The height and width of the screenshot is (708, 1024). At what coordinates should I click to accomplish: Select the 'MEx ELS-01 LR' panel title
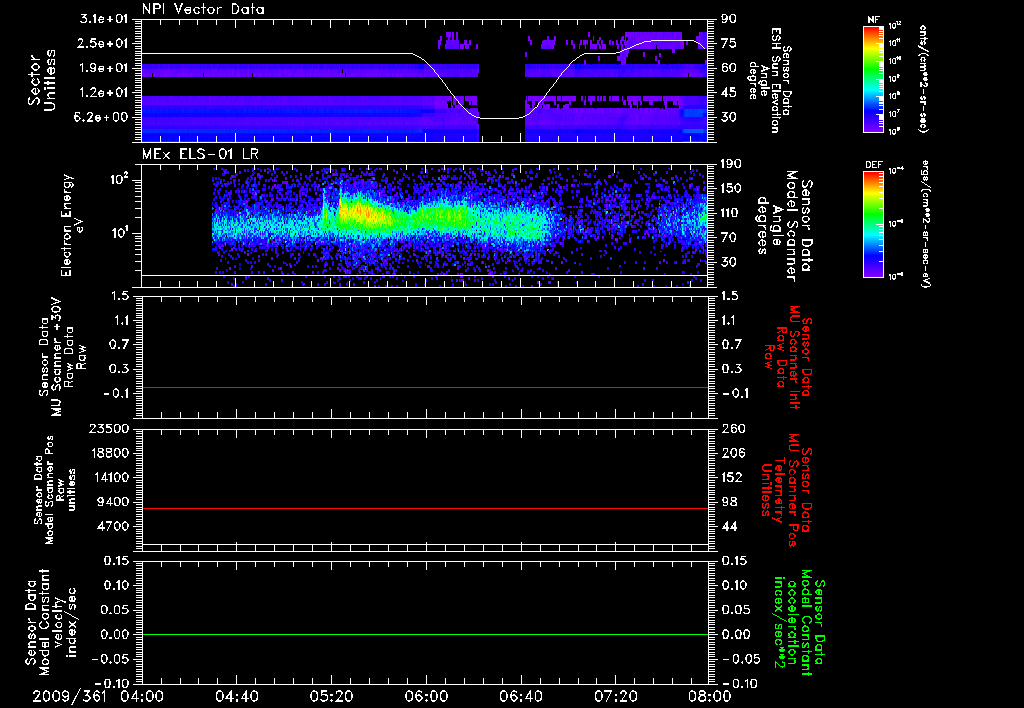(198, 154)
